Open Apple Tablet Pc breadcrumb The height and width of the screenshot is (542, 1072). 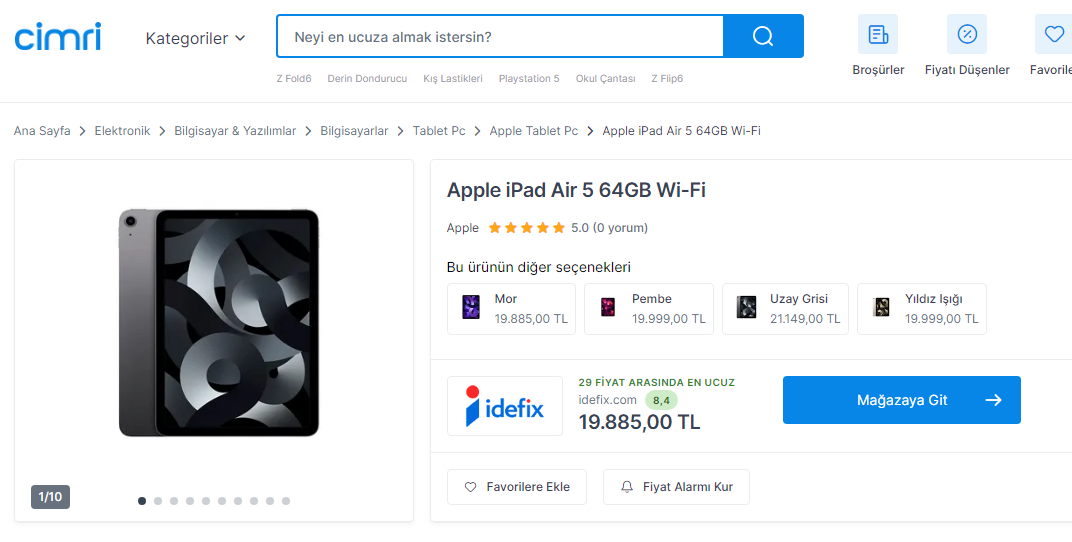click(x=533, y=131)
